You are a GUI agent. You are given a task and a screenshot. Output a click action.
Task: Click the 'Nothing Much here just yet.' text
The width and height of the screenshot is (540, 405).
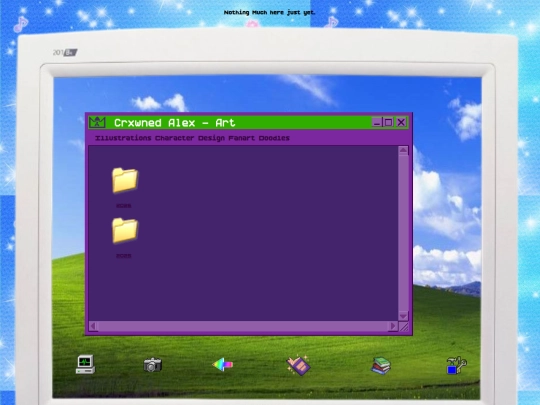pyautogui.click(x=270, y=12)
